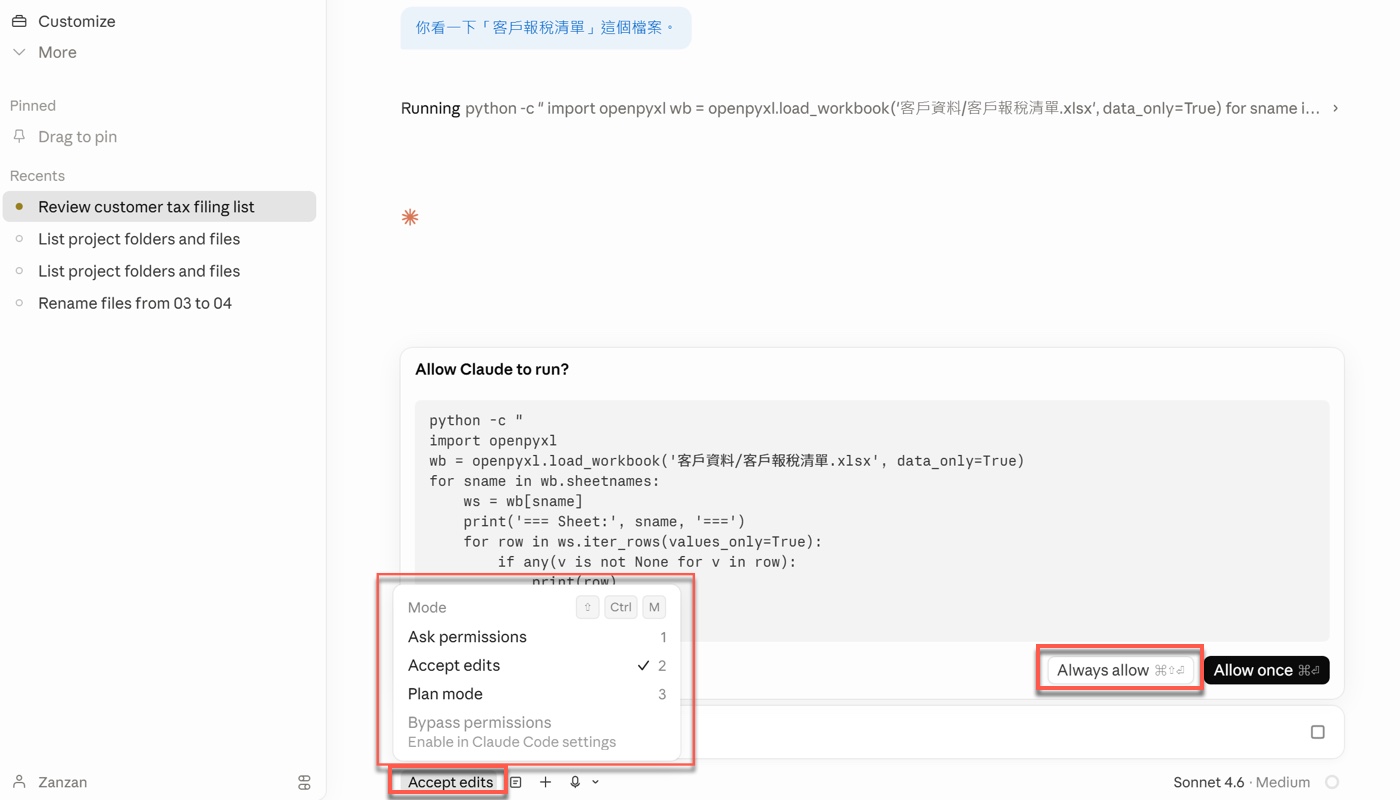This screenshot has height=800, width=1400.
Task: Expand the Running python command details chevron
Action: tap(1335, 108)
